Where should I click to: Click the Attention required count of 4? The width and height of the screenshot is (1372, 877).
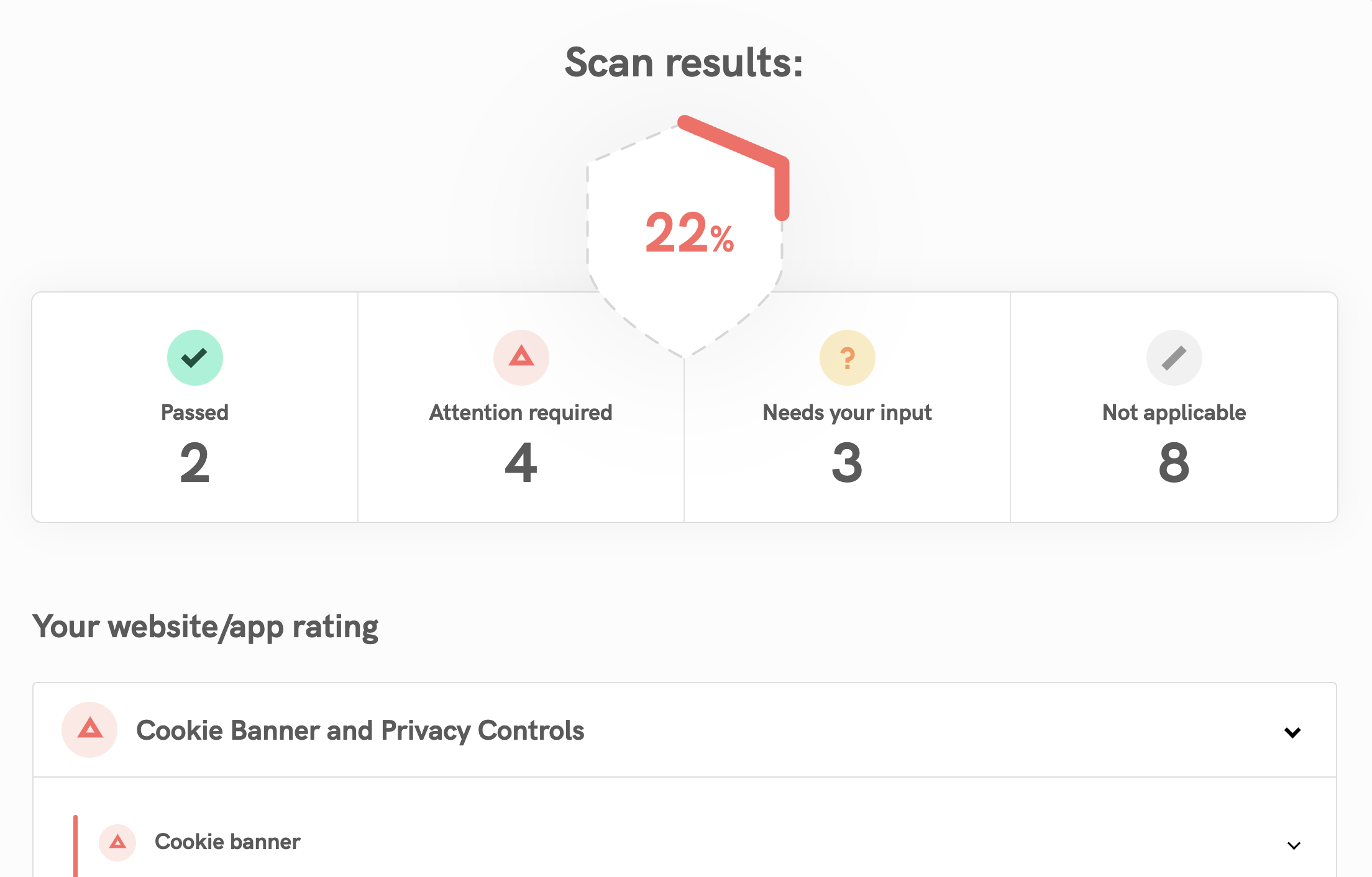pos(521,463)
